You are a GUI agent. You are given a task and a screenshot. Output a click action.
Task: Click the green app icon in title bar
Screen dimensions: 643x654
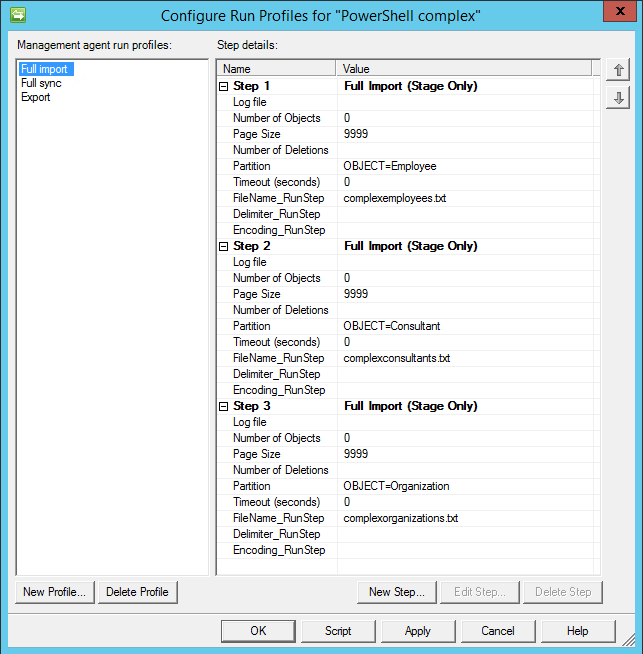[18, 15]
